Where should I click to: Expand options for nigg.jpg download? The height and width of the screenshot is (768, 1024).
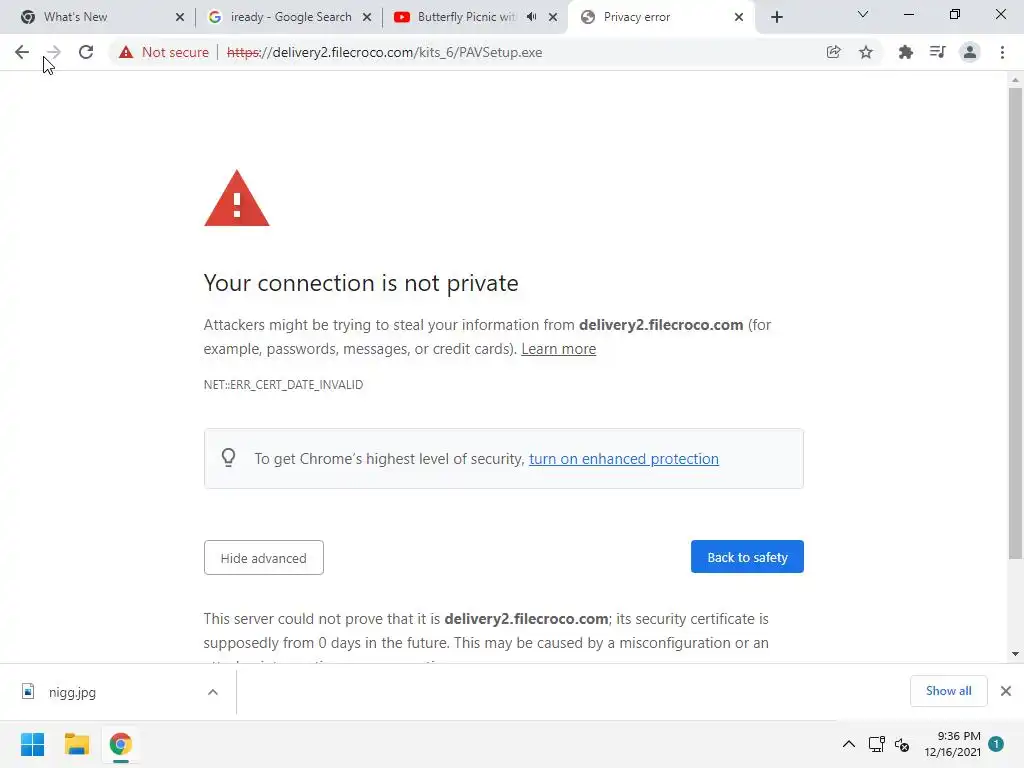[212, 692]
